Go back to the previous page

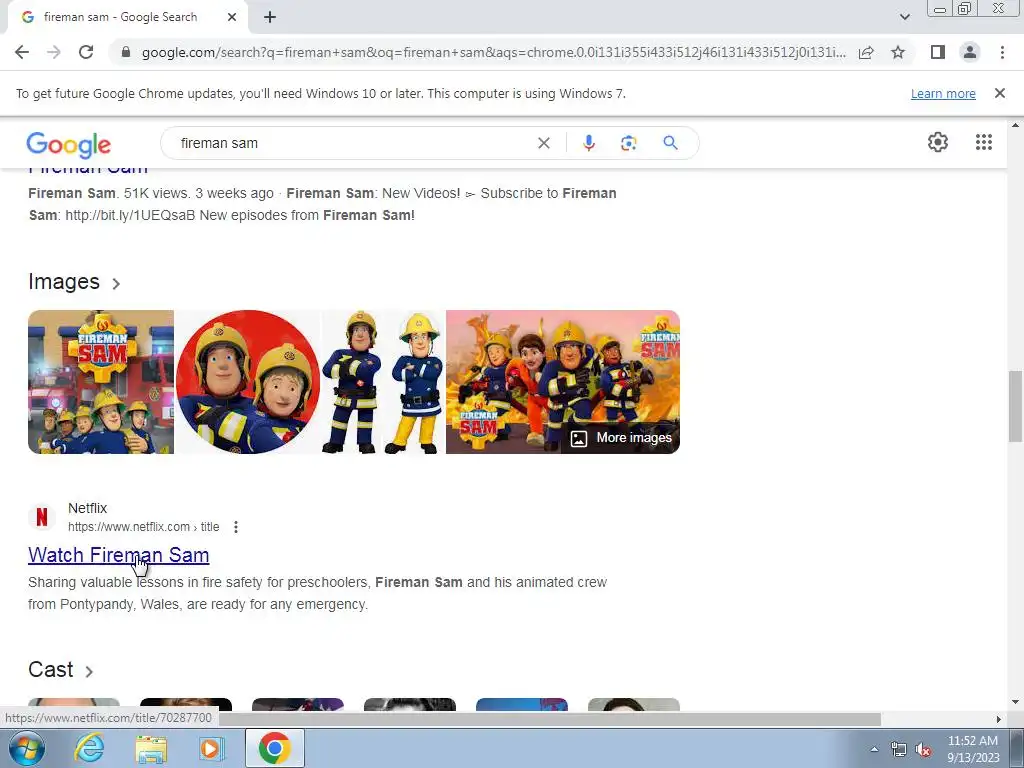(22, 52)
